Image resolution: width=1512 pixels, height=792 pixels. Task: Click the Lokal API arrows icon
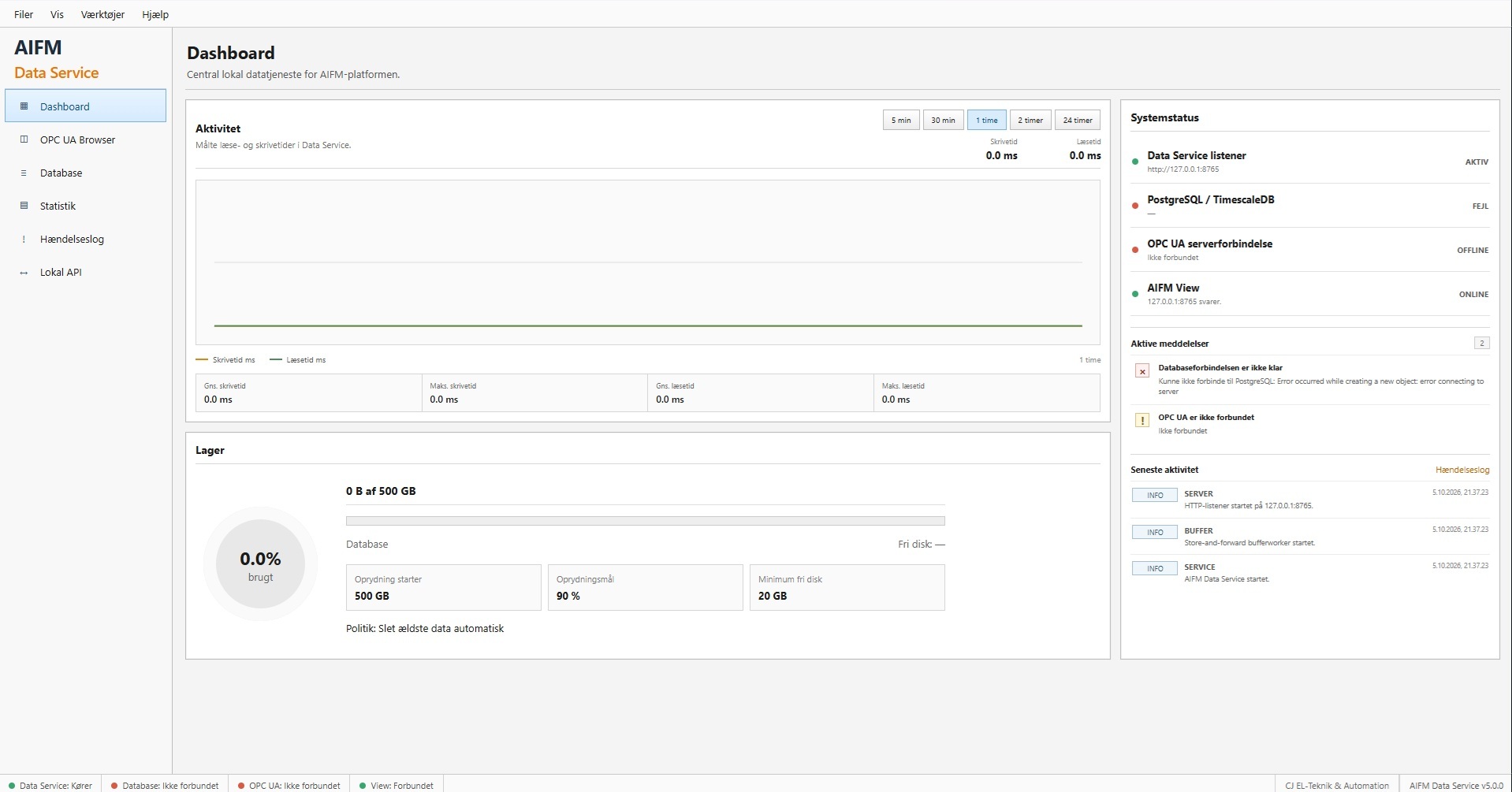pos(24,273)
